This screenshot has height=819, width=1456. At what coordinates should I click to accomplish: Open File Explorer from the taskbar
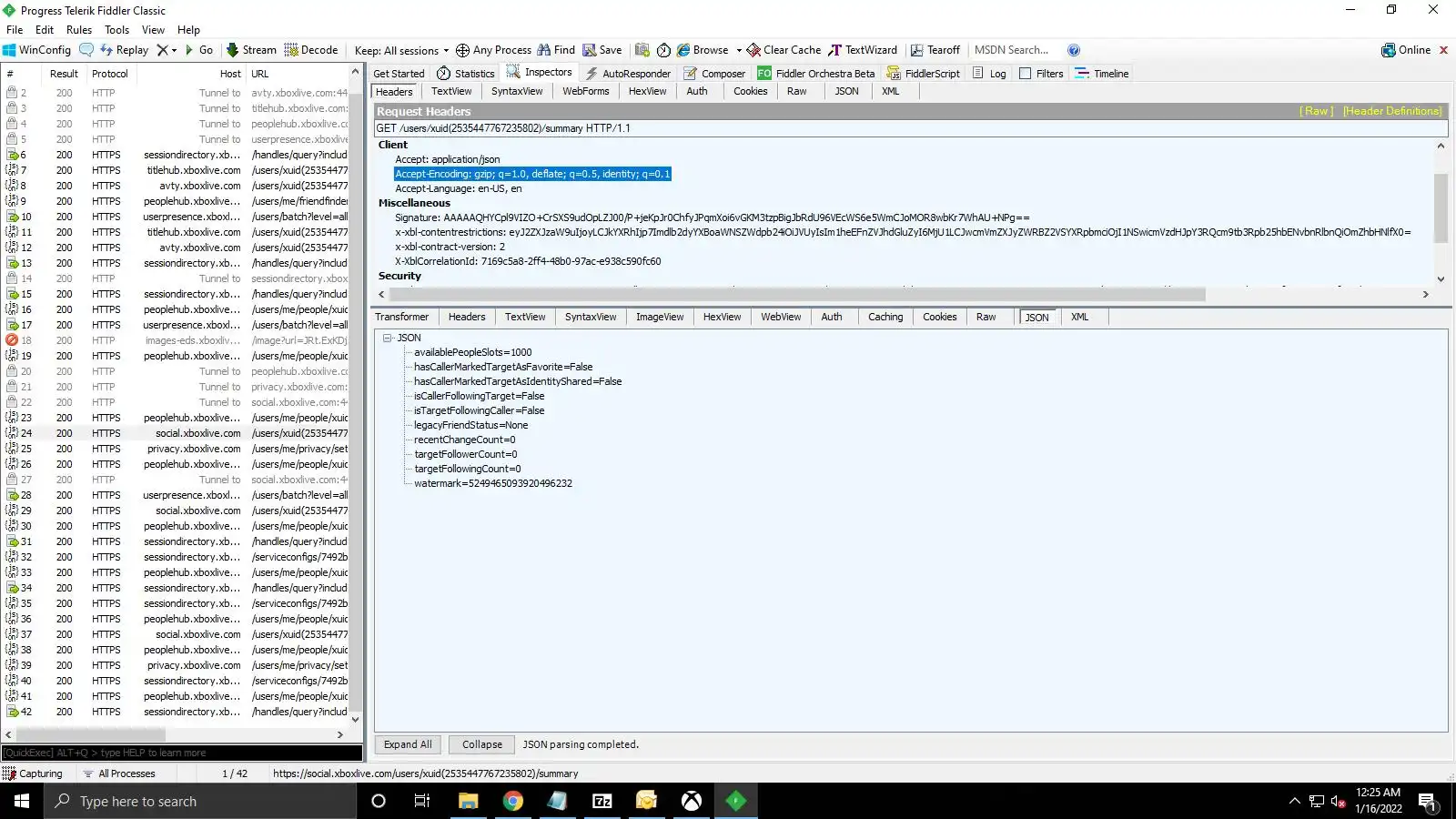[x=468, y=801]
